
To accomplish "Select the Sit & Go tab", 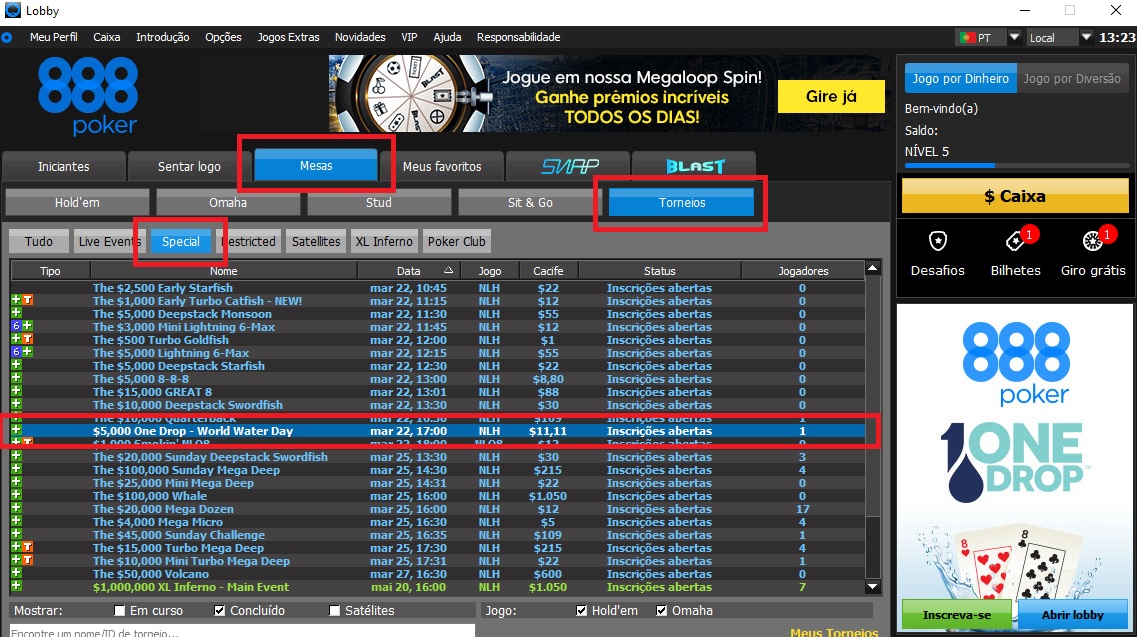I will click(x=530, y=202).
